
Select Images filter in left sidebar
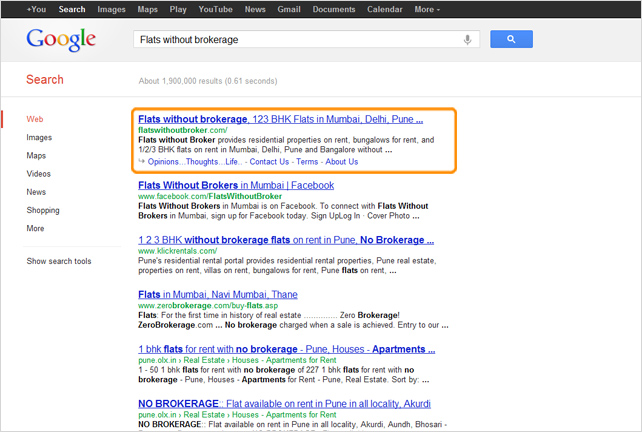coord(39,137)
